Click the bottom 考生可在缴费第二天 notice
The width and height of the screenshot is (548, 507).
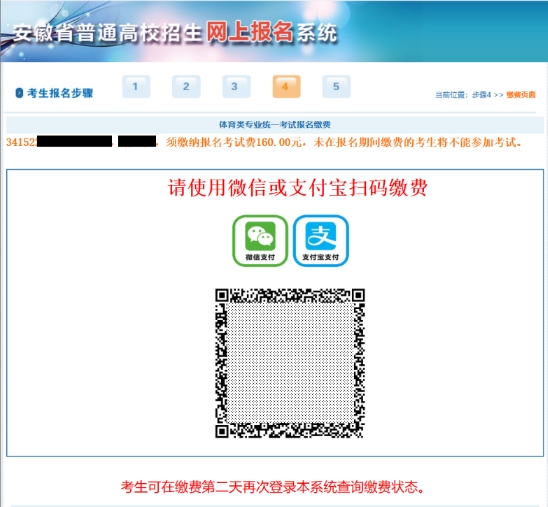click(273, 487)
